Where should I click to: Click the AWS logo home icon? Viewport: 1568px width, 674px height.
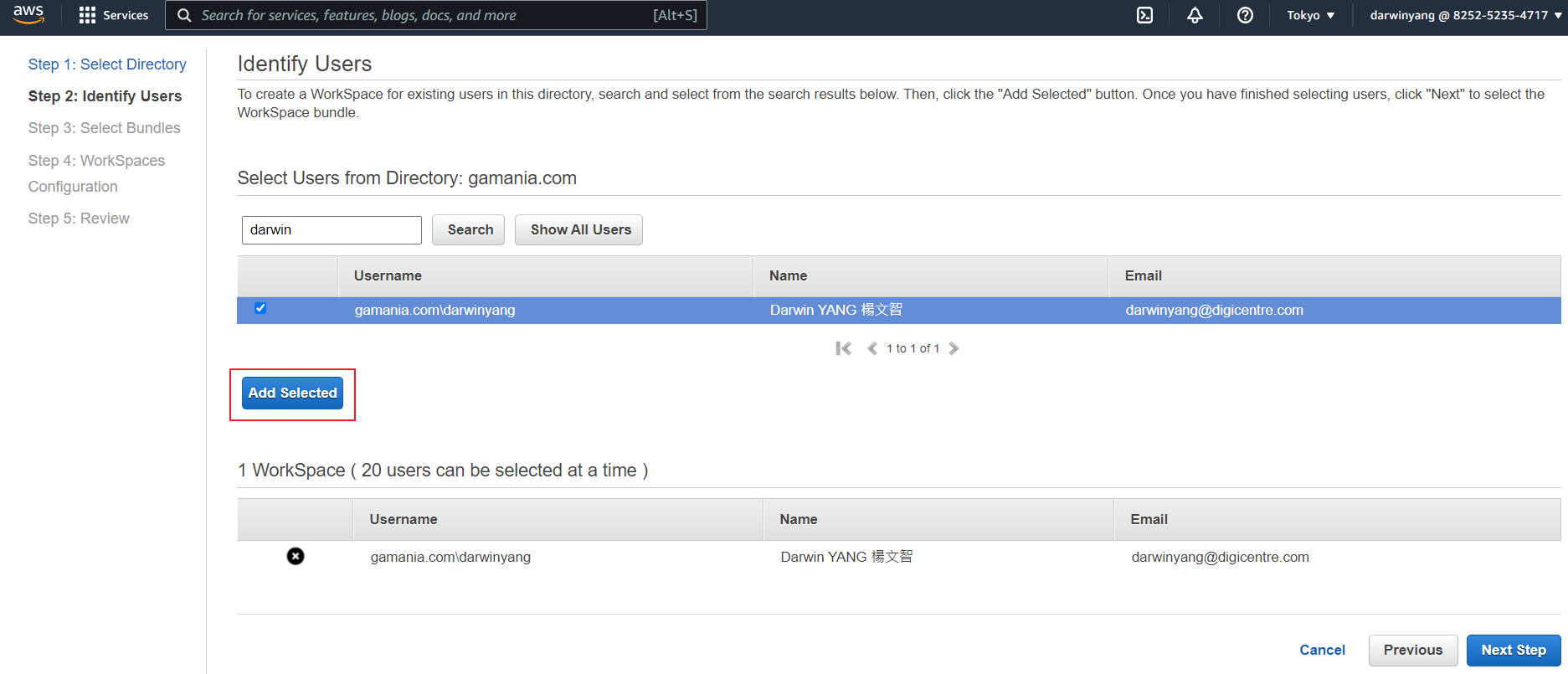(x=28, y=14)
